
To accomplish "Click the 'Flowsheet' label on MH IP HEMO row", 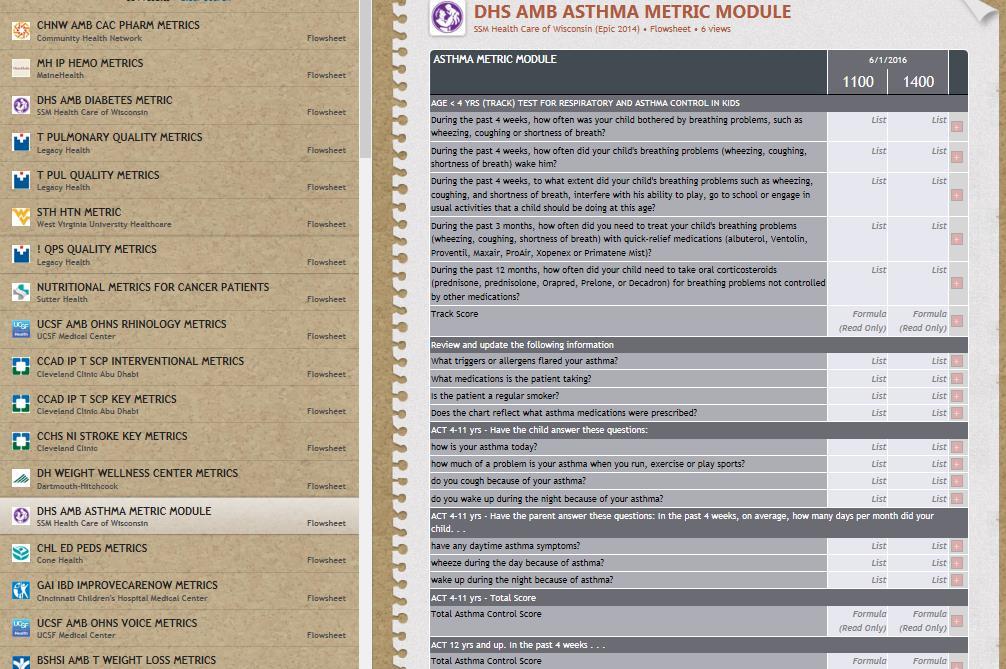I will point(326,75).
